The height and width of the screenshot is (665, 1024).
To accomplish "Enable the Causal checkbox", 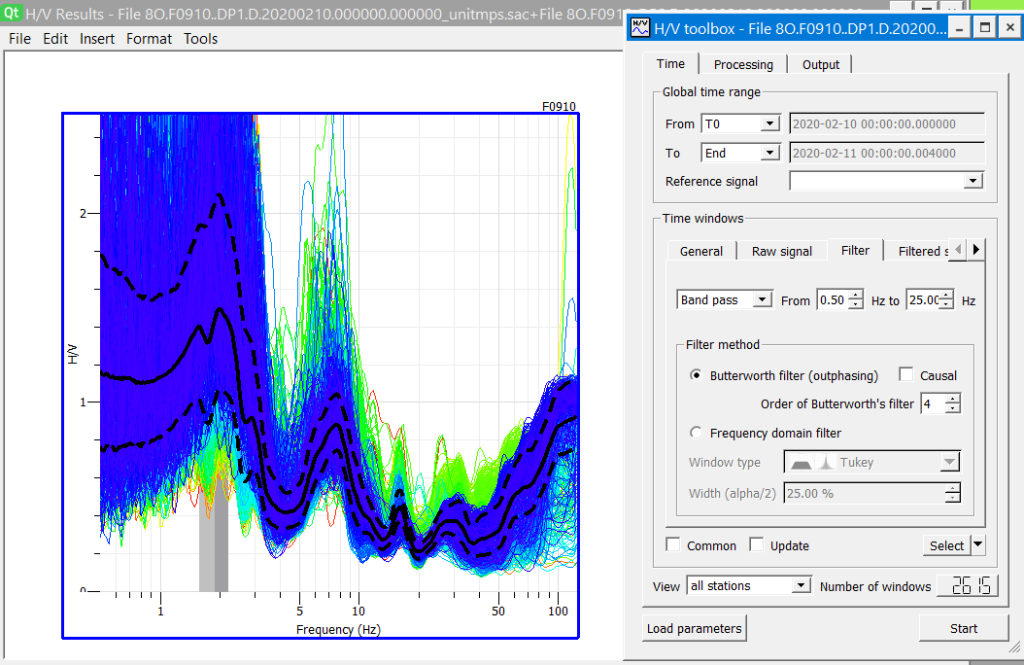I will 906,375.
